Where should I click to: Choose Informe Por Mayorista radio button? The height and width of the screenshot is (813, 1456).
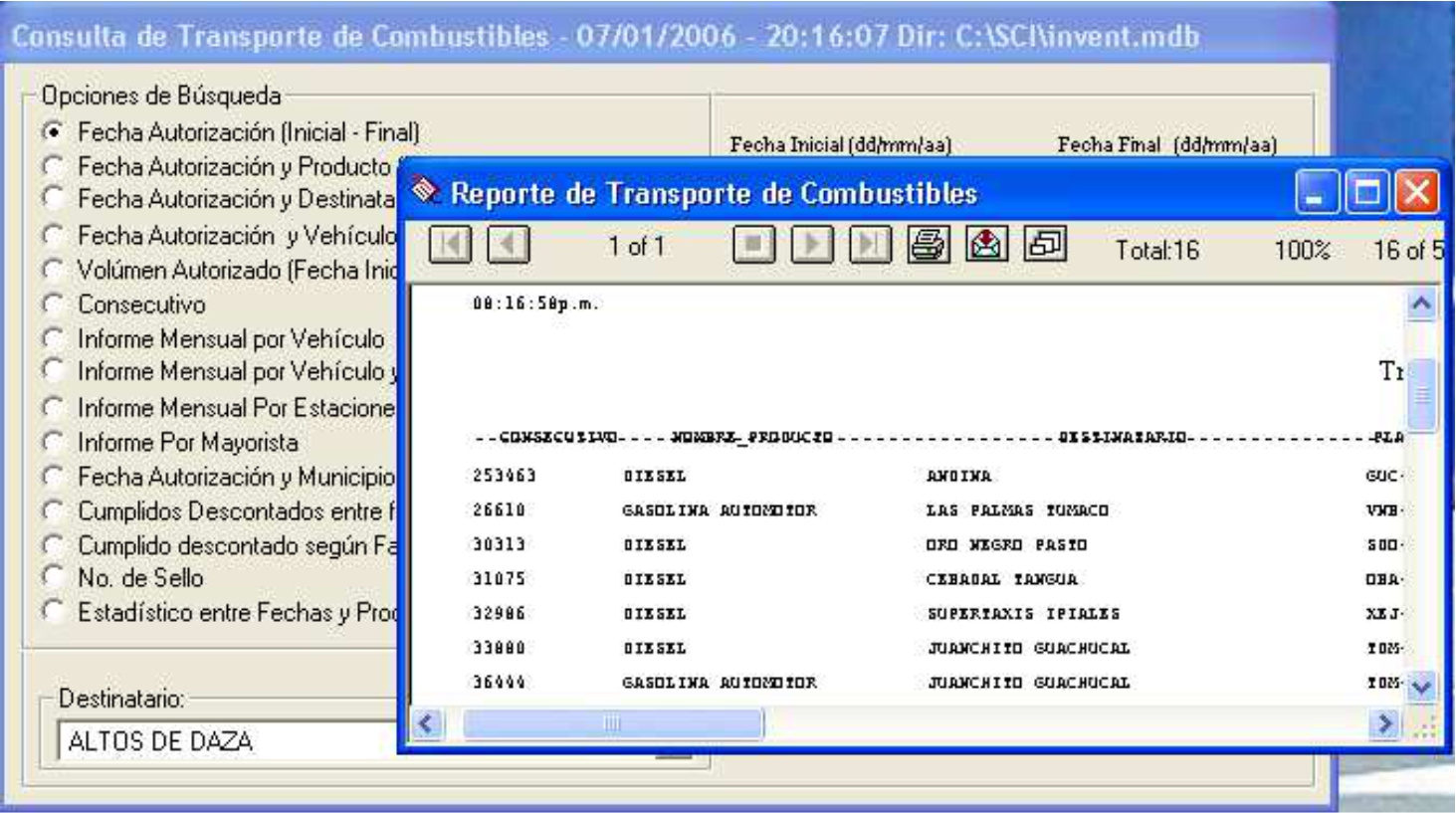click(x=54, y=442)
